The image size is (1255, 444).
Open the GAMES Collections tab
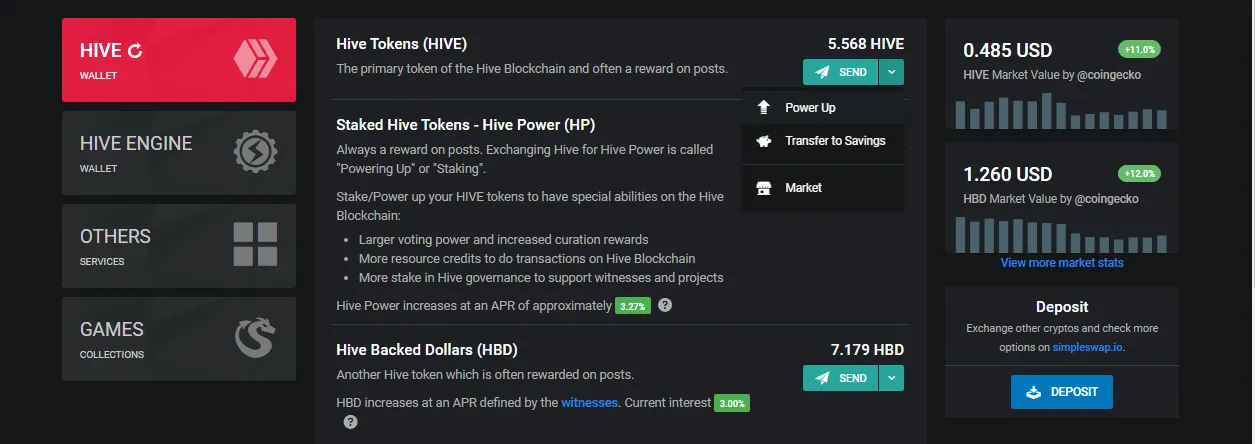(x=179, y=339)
